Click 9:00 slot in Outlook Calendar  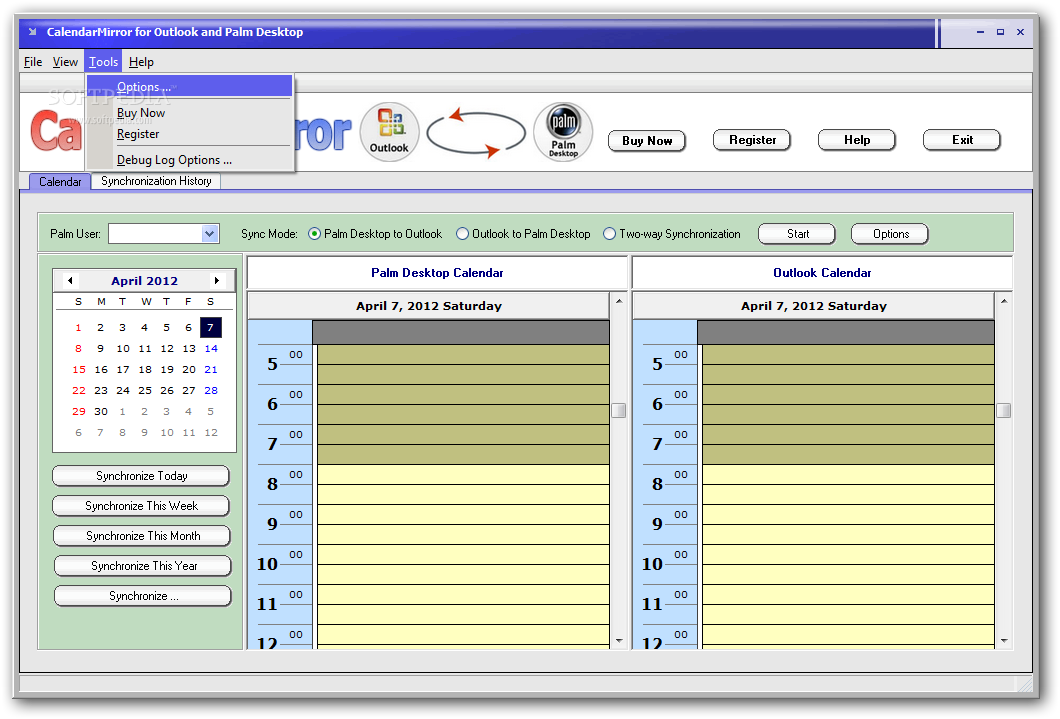click(848, 514)
